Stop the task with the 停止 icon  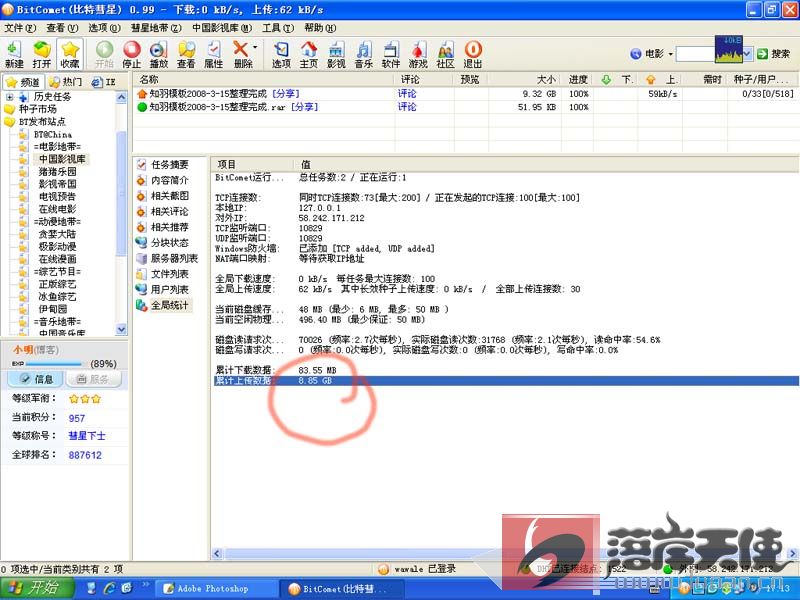tap(132, 54)
